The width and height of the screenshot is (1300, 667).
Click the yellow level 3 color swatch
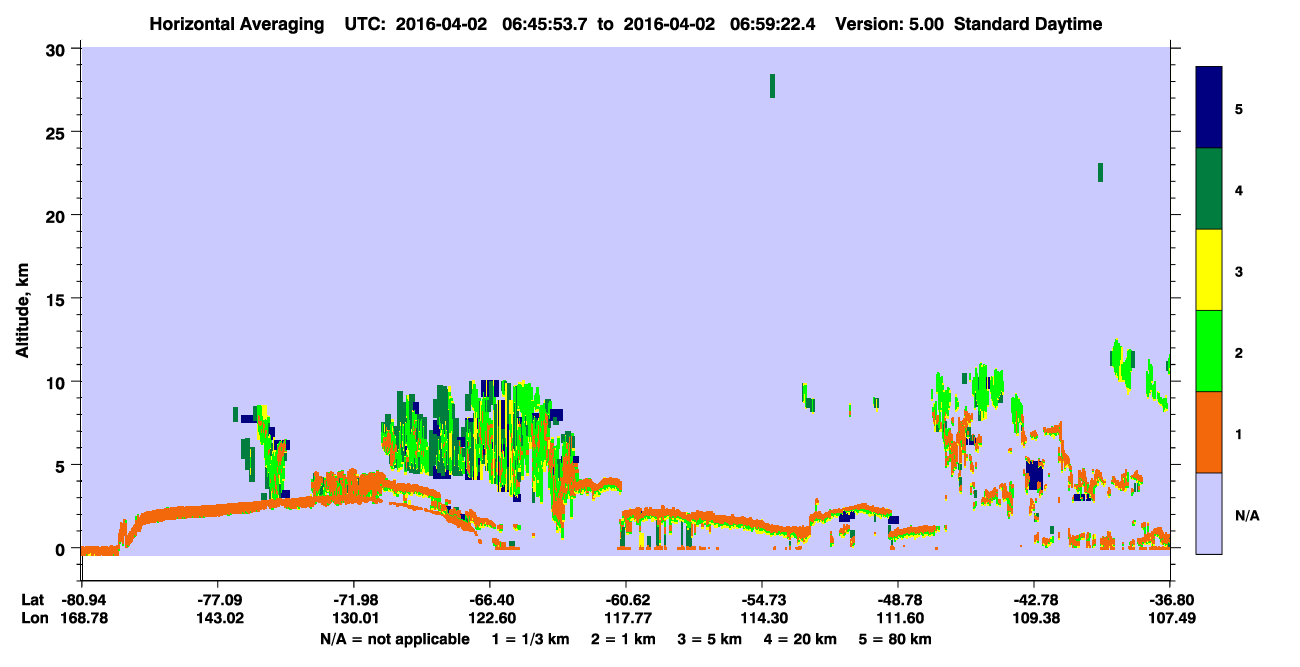point(1209,270)
